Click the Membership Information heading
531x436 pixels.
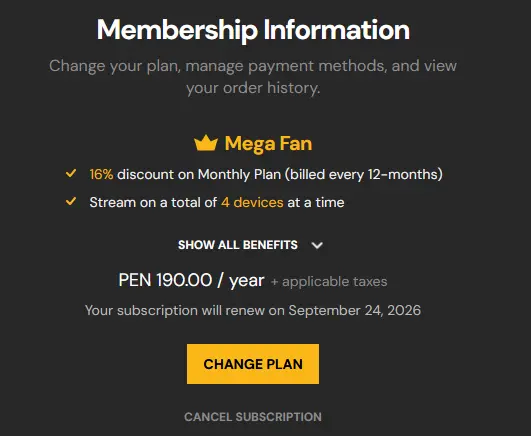pos(253,30)
